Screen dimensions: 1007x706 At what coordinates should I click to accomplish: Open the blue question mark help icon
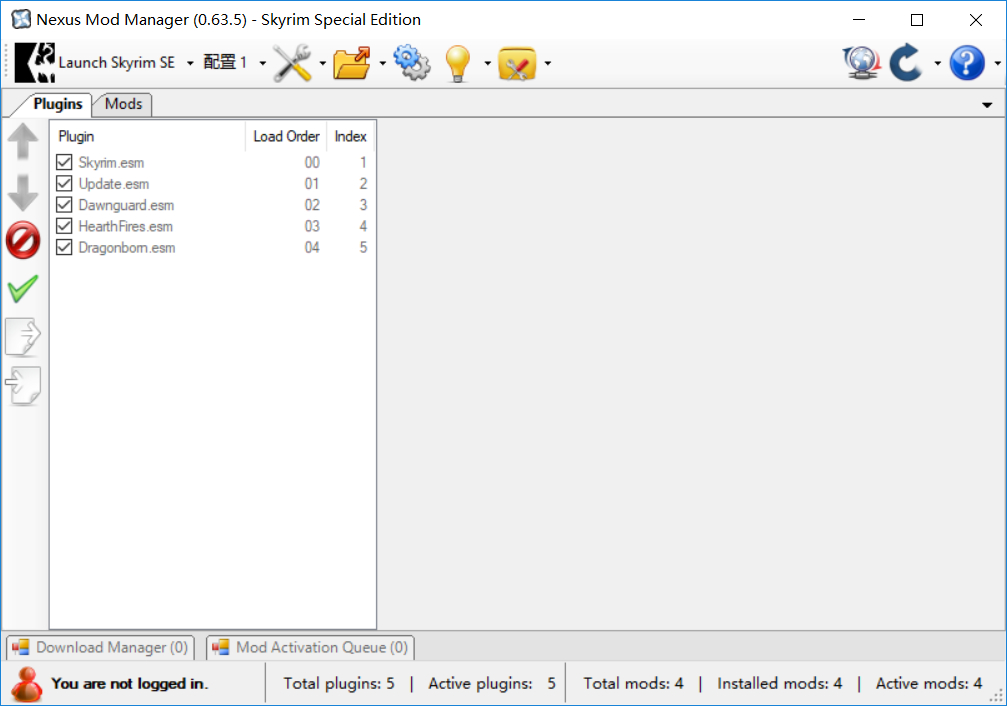(x=967, y=62)
